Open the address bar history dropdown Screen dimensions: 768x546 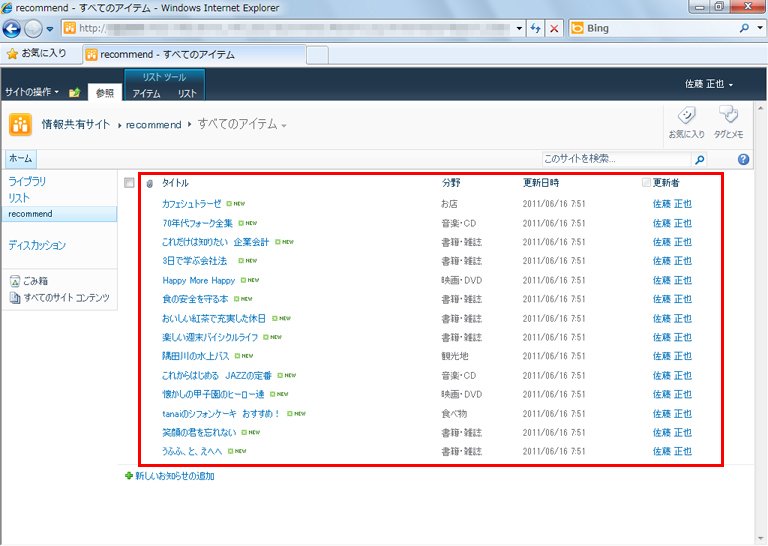(519, 28)
